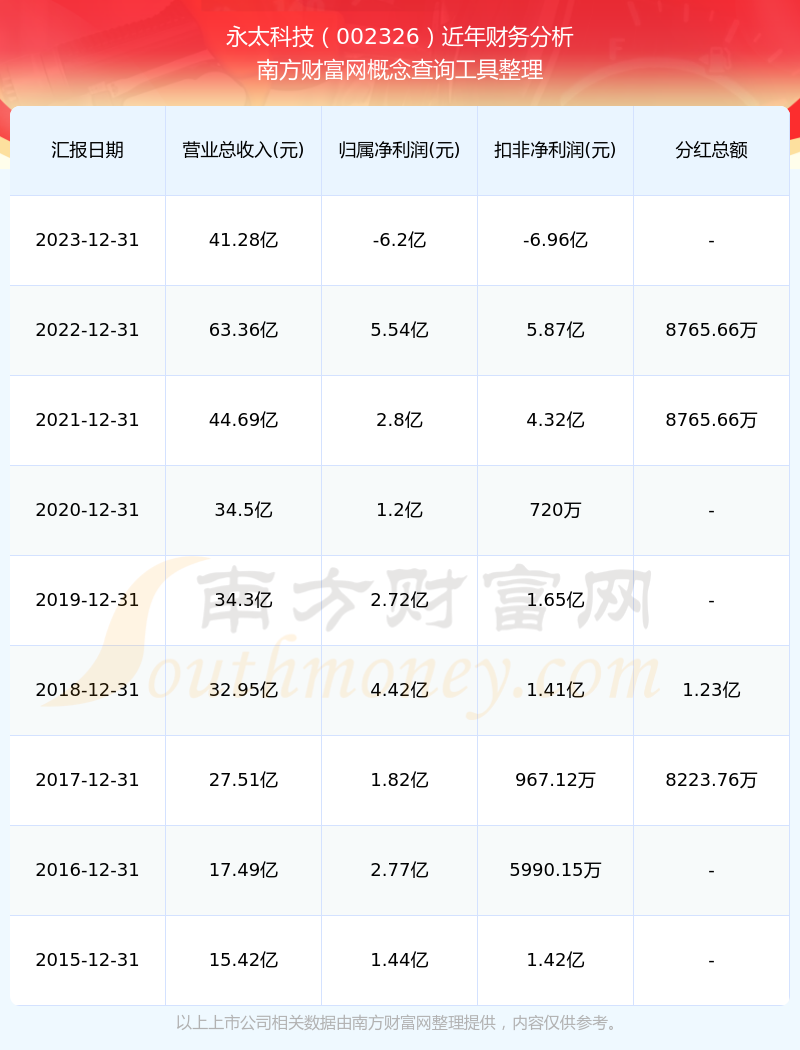
Task: Click the date cell 2016-12-31
Action: [x=88, y=871]
